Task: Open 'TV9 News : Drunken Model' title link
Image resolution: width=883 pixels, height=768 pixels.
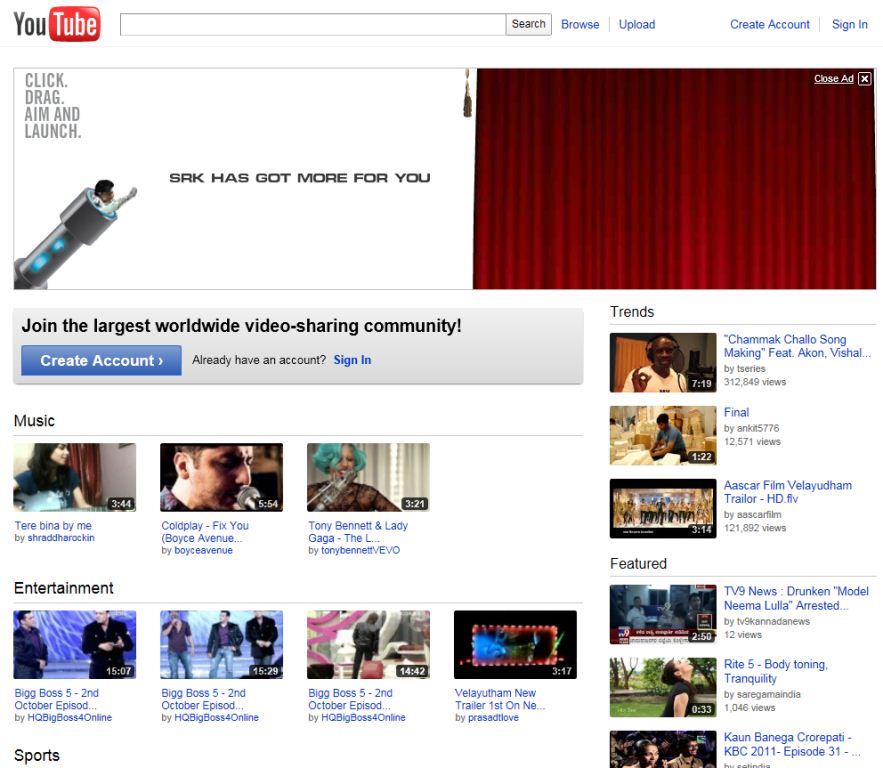Action: coord(796,598)
